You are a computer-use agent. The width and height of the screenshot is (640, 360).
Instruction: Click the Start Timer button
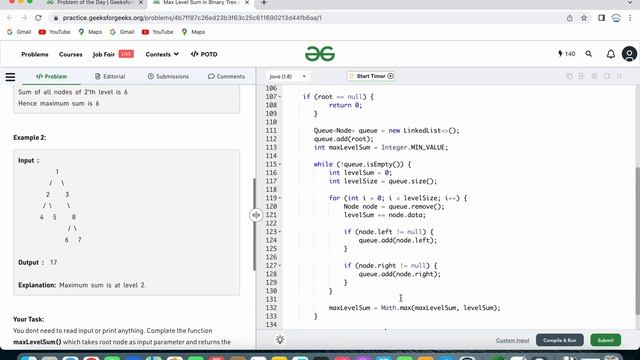pos(371,76)
